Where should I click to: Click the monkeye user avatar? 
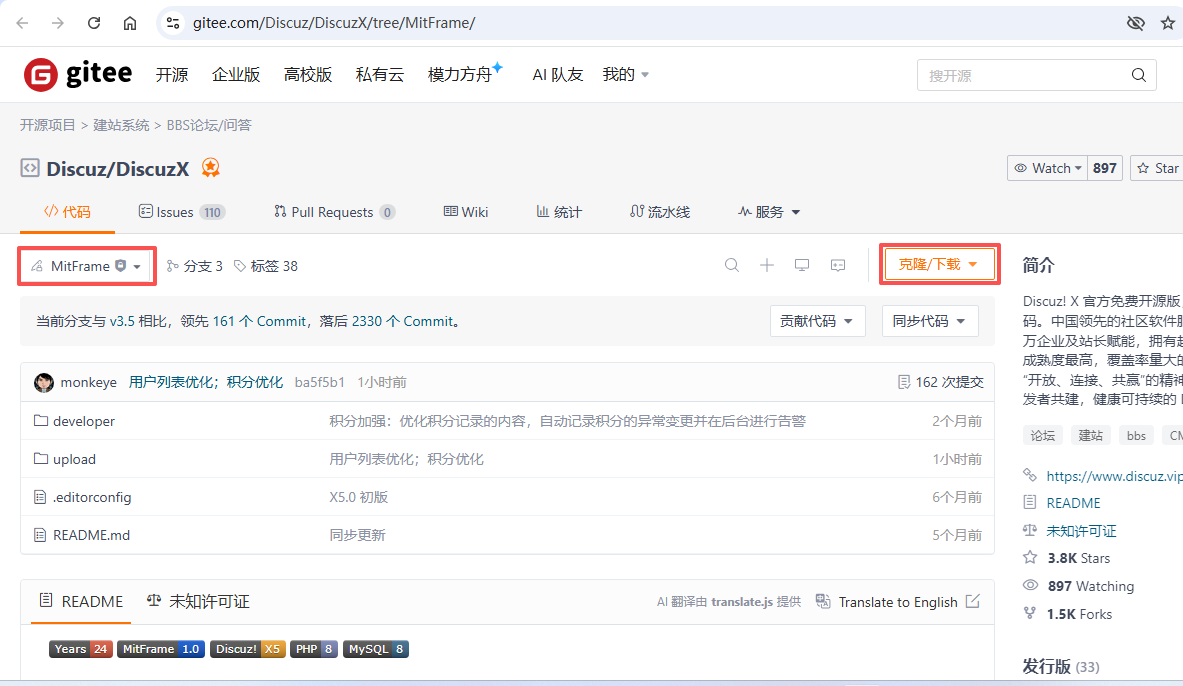(44, 383)
